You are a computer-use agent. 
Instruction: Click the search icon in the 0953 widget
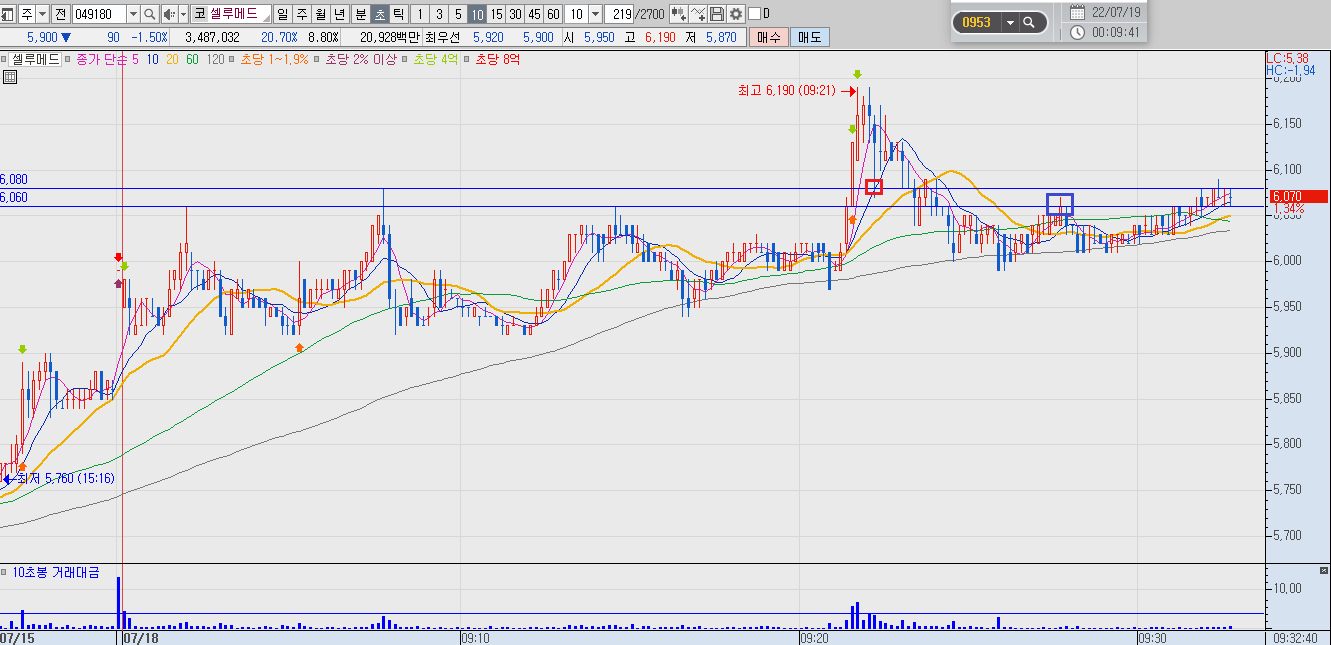pyautogui.click(x=1028, y=22)
